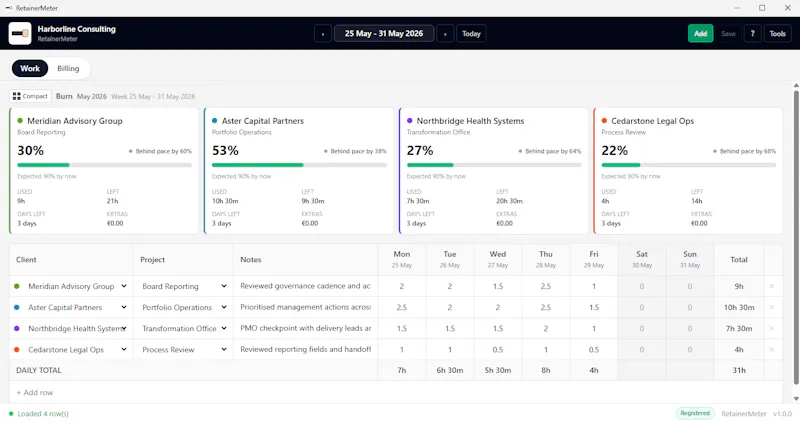Viewport: 800px width, 423px height.
Task: Switch to the Billing tab
Action: coord(68,68)
